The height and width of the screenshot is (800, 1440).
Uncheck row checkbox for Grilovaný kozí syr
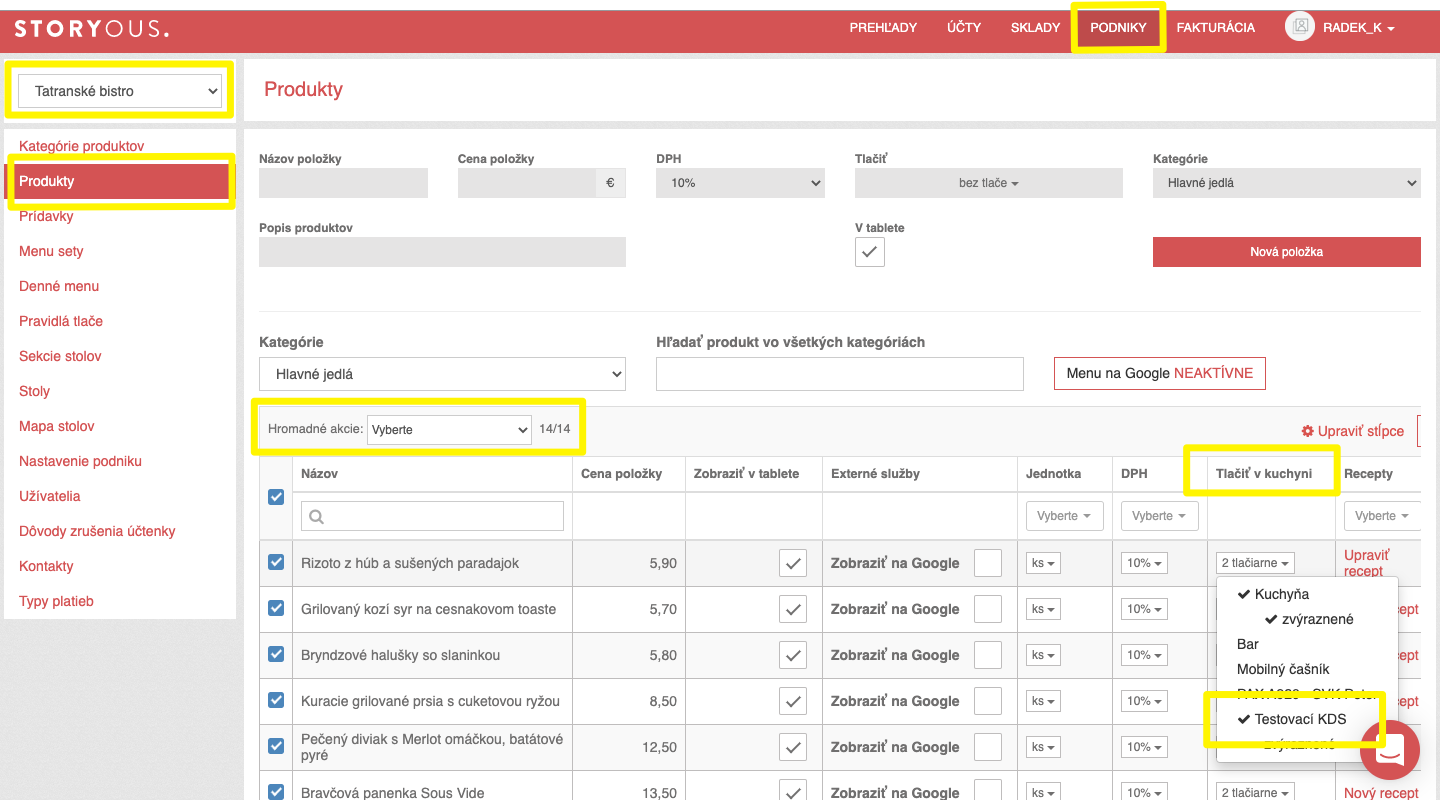point(276,609)
